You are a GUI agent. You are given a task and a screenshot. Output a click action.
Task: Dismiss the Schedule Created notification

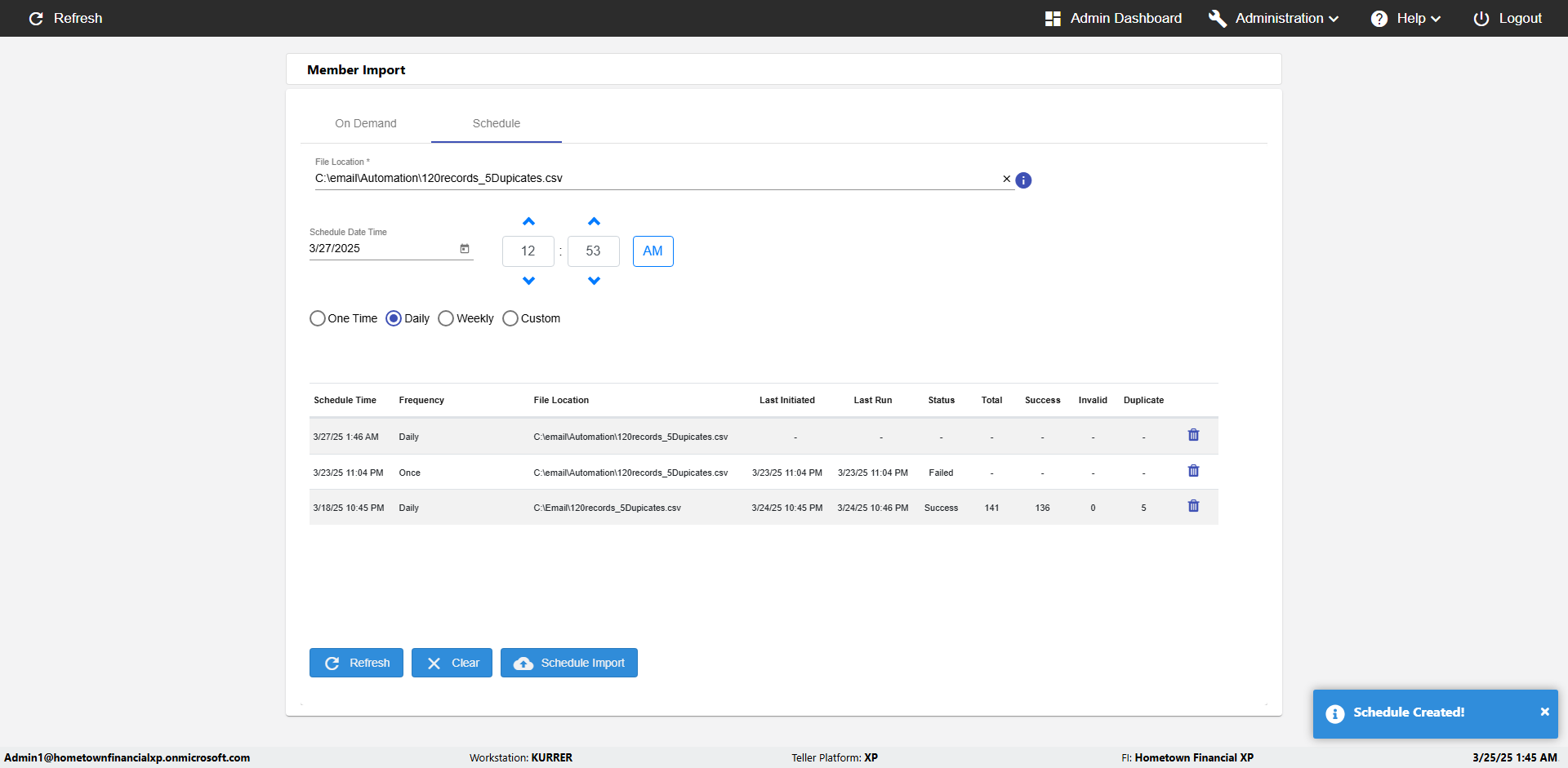tap(1544, 712)
